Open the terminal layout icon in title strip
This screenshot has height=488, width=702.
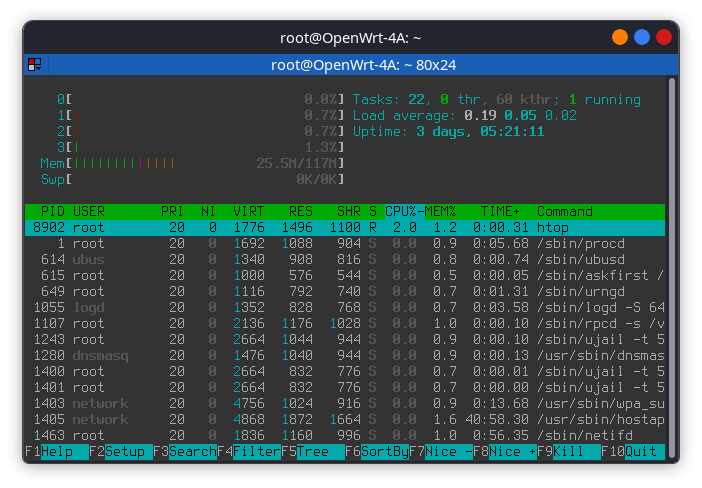35,64
